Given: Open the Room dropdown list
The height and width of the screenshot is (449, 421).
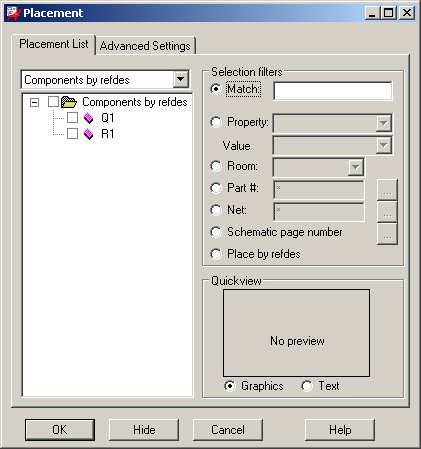Looking at the screenshot, I should (356, 167).
